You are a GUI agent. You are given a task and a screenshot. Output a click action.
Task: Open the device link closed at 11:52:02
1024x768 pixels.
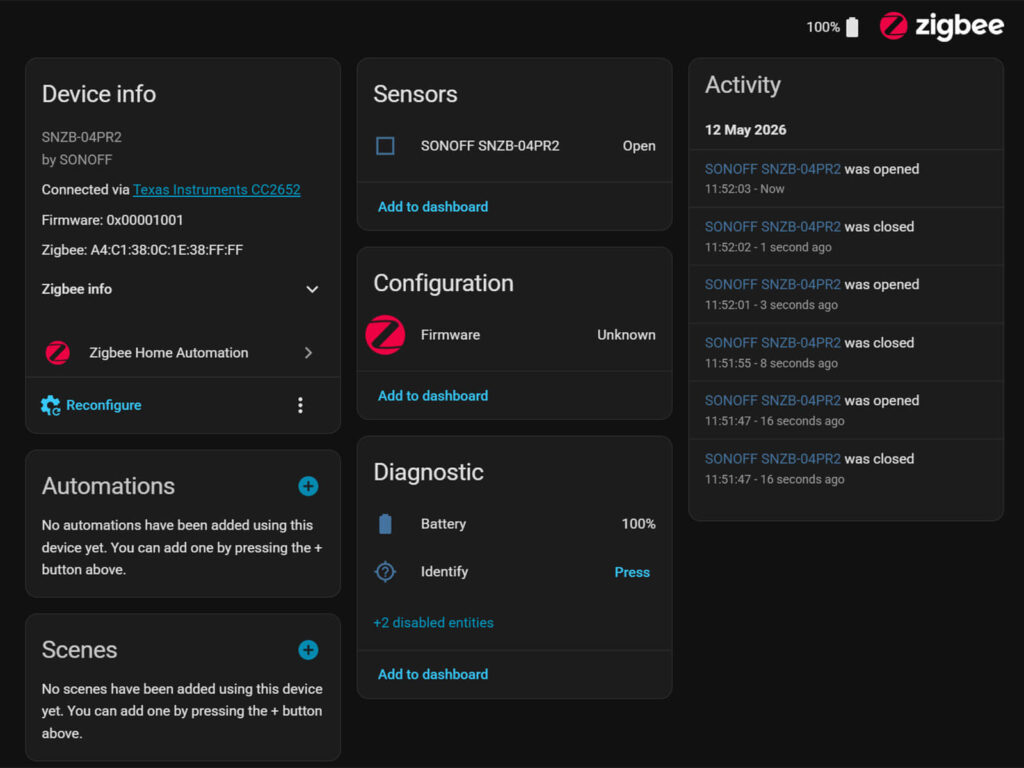point(773,227)
